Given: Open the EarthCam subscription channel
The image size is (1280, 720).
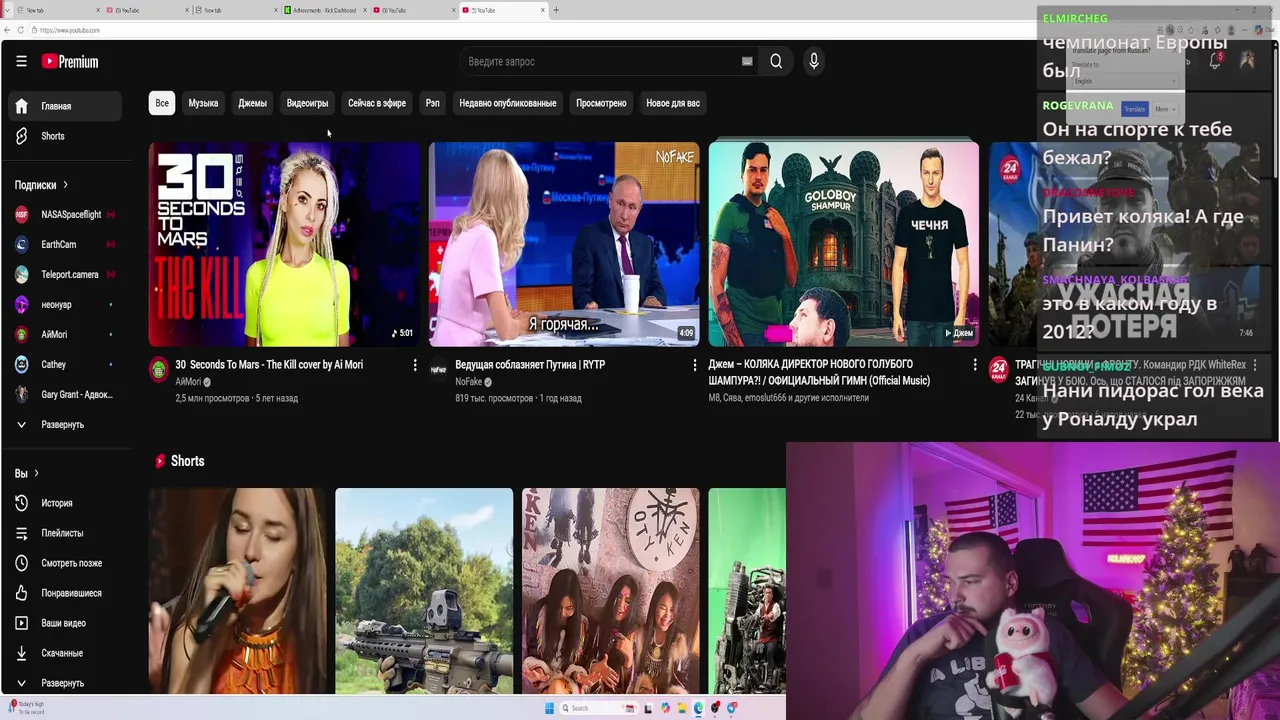Looking at the screenshot, I should click(65, 244).
